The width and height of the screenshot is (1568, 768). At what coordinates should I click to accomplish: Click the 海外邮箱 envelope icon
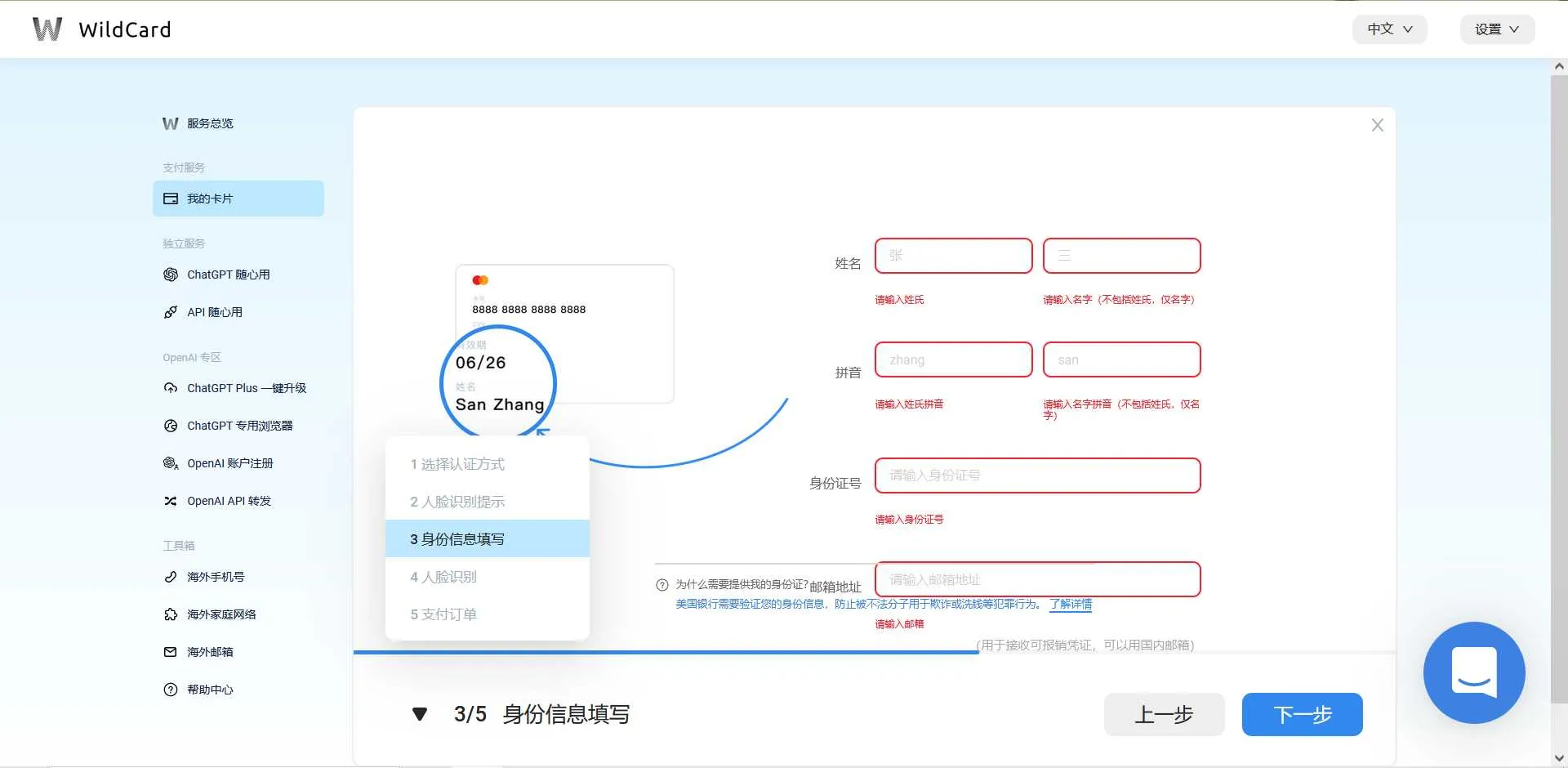170,652
